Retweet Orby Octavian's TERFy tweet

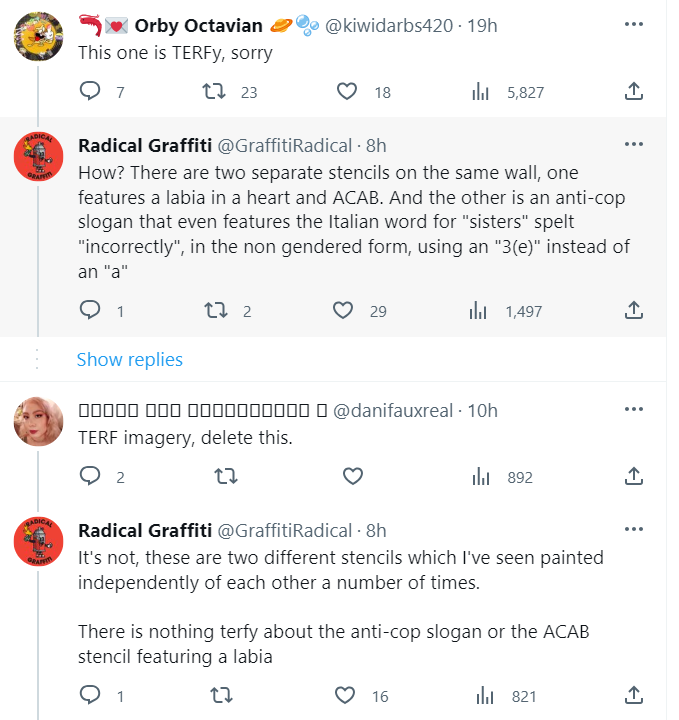point(212,92)
